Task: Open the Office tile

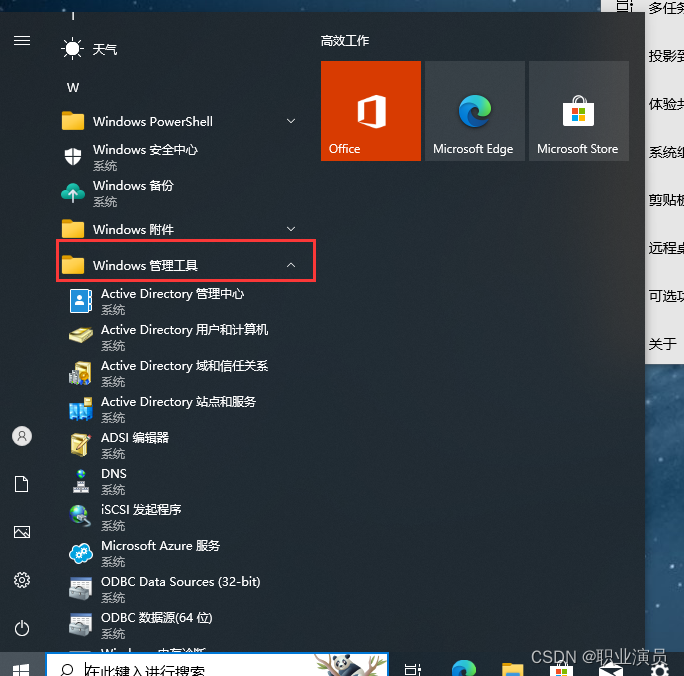Action: (371, 111)
